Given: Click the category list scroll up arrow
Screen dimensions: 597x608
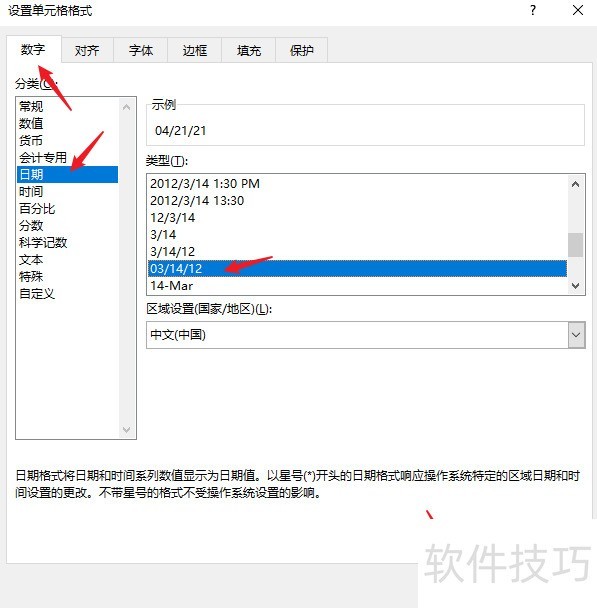Looking at the screenshot, I should 126,107.
